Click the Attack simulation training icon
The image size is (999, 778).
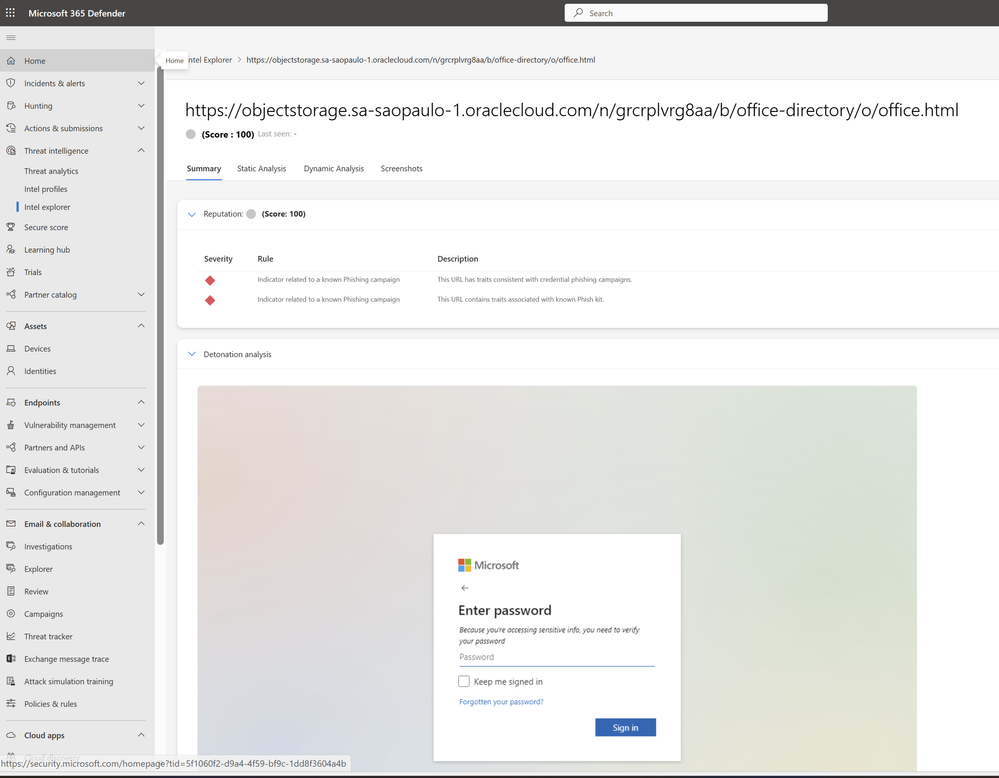click(x=11, y=681)
